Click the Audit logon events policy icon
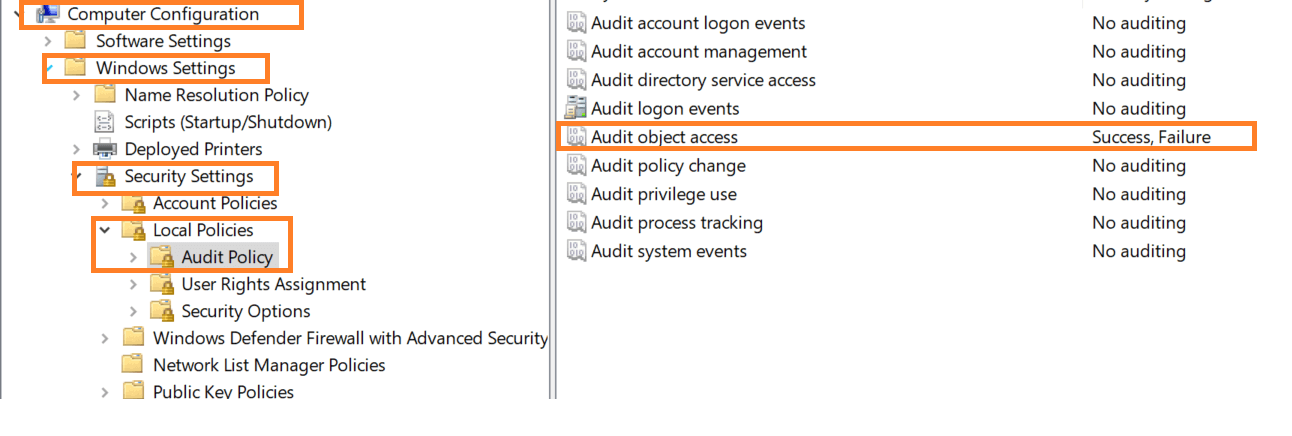The height and width of the screenshot is (436, 1292). coord(576,108)
